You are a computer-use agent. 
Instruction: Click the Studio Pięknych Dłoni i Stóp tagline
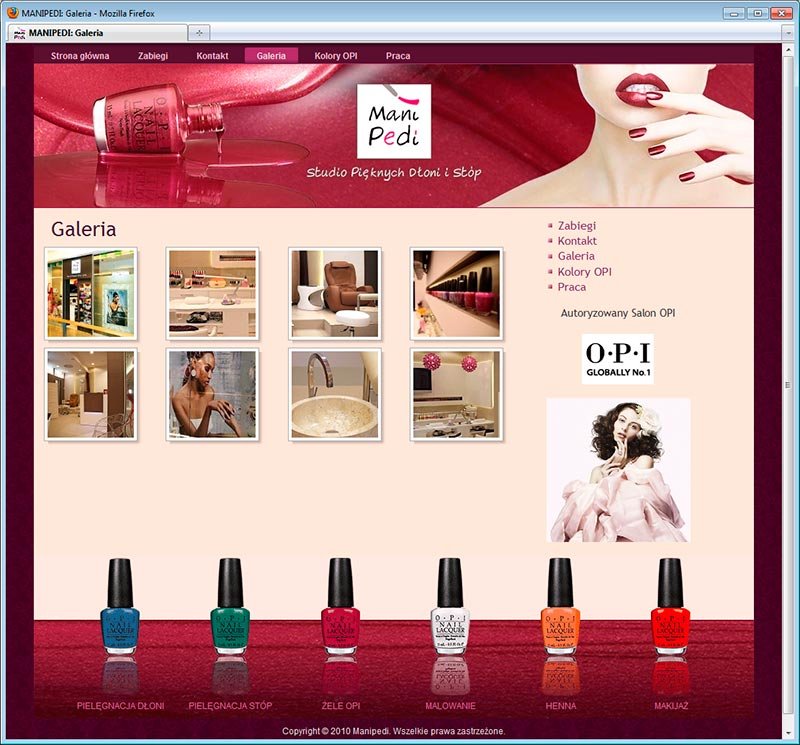pos(394,173)
